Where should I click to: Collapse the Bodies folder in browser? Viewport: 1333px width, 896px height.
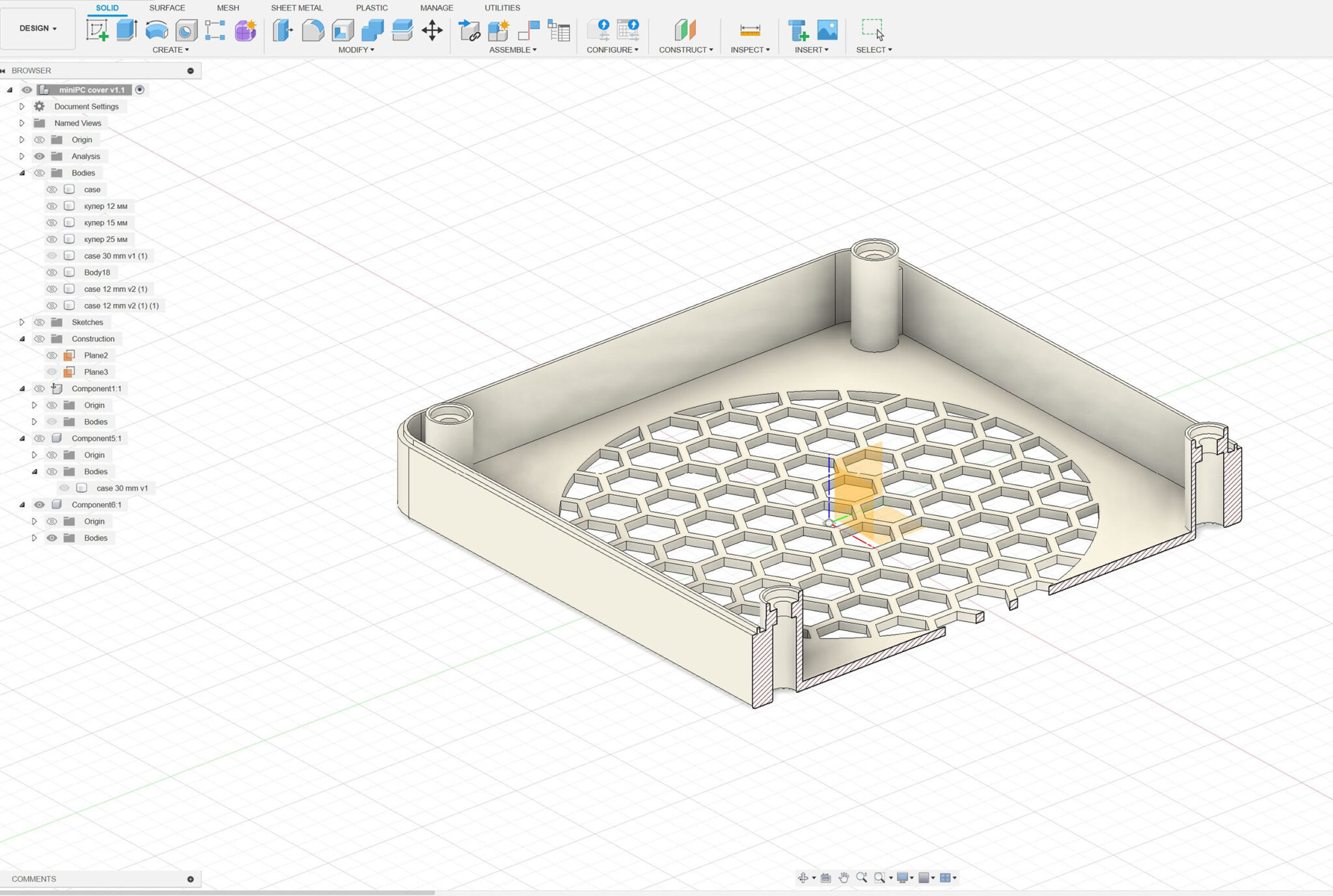point(21,173)
